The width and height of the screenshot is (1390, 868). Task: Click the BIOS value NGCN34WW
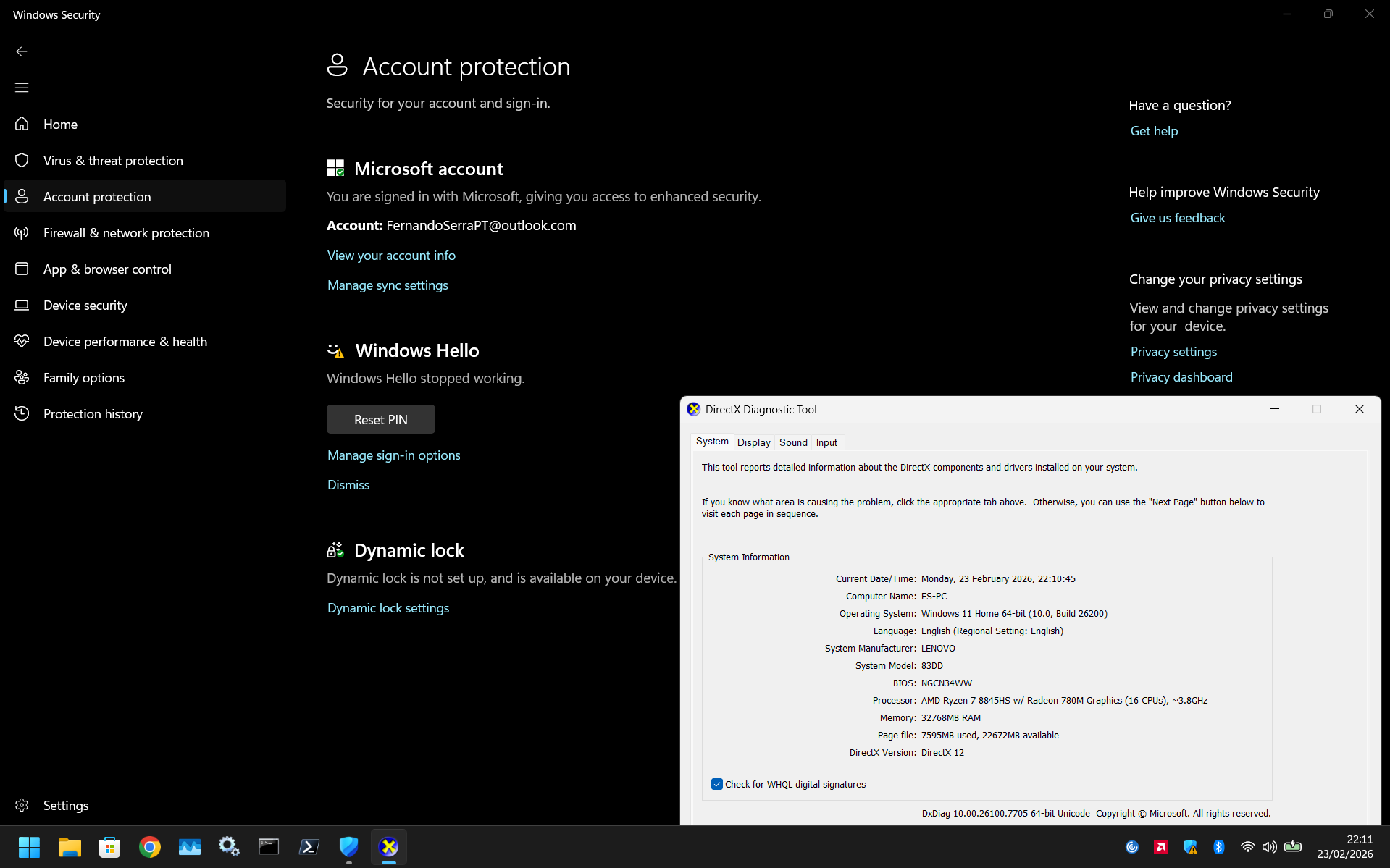[946, 683]
